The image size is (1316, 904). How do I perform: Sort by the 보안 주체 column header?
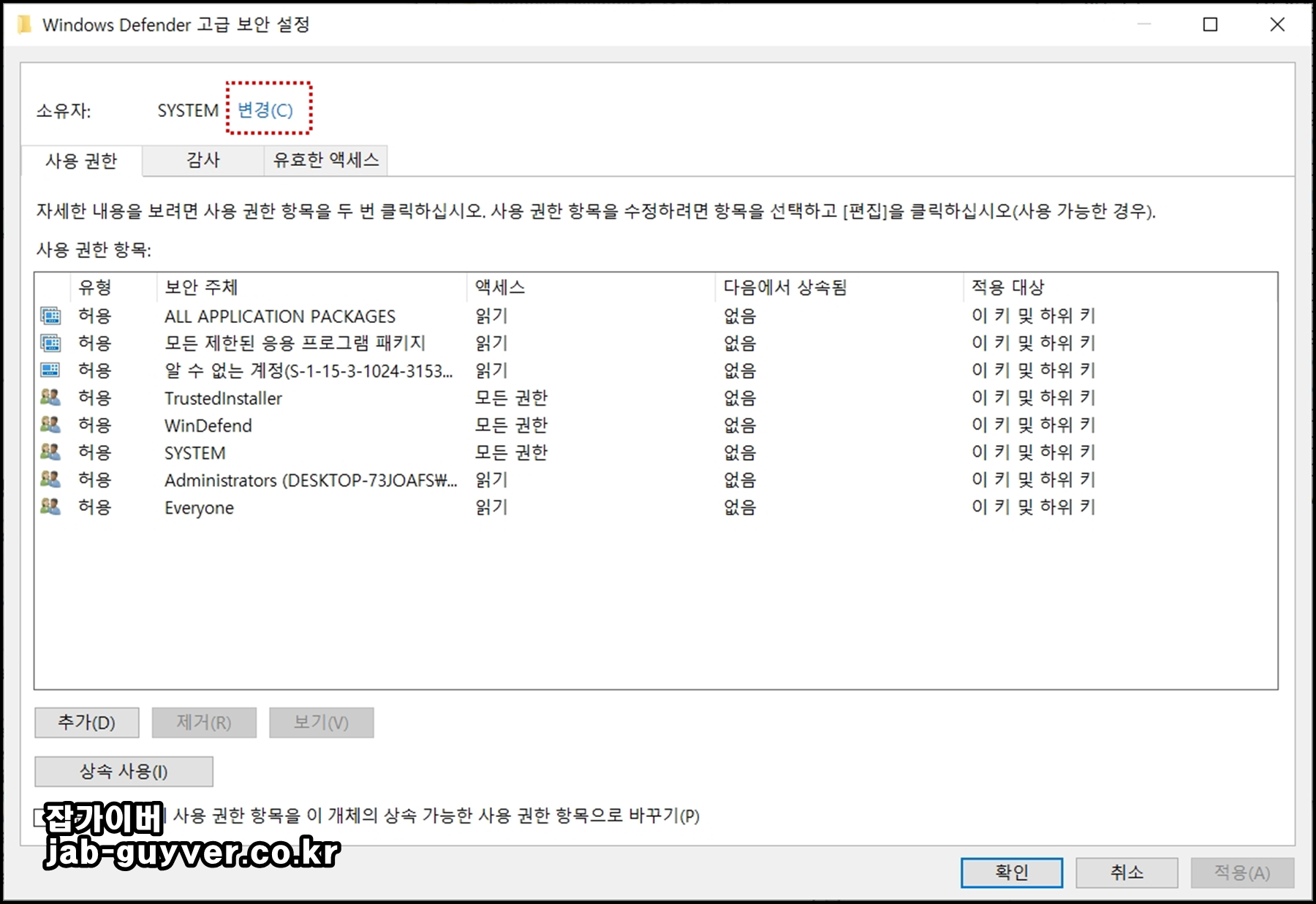coord(311,287)
